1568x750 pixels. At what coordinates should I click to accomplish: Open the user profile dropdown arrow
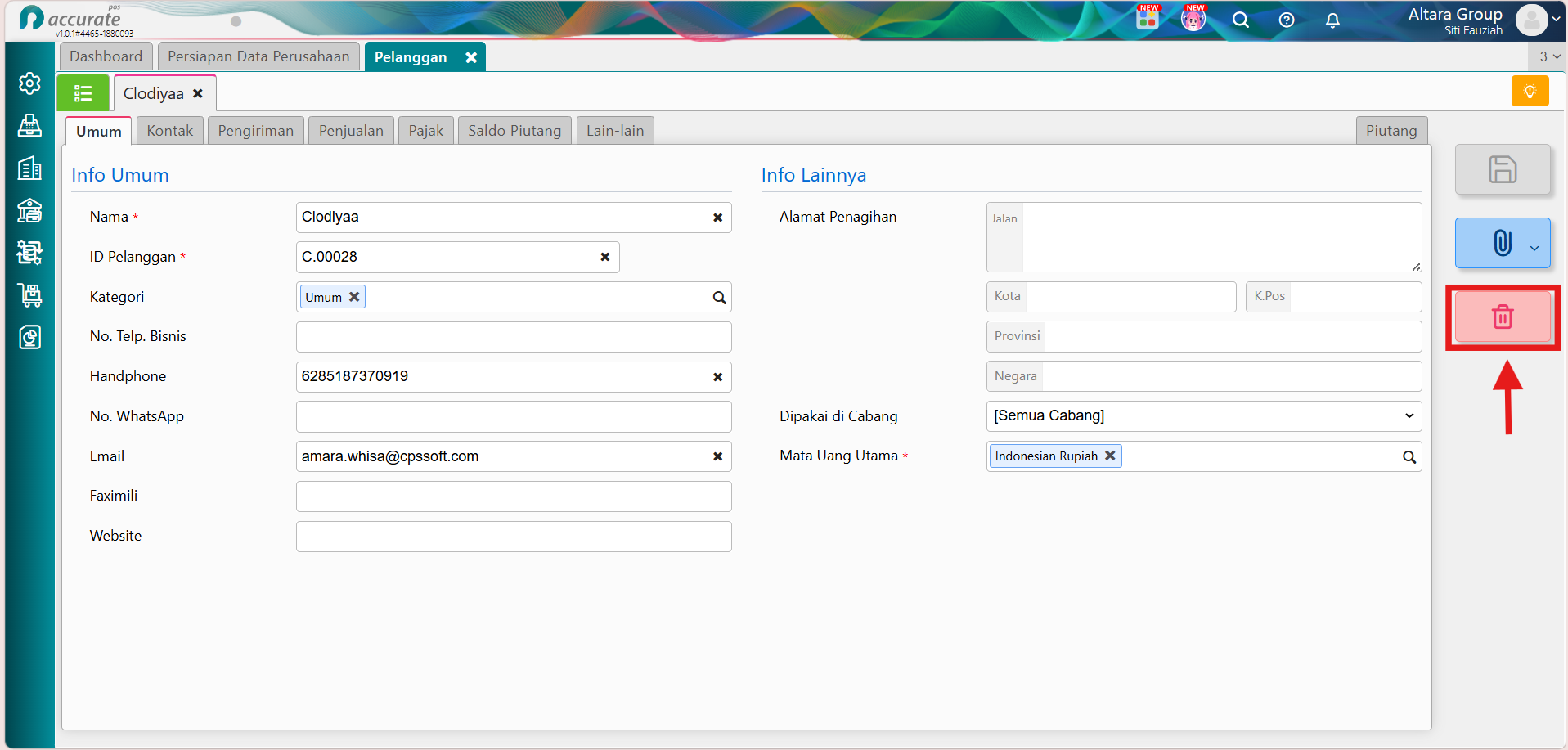click(1556, 20)
